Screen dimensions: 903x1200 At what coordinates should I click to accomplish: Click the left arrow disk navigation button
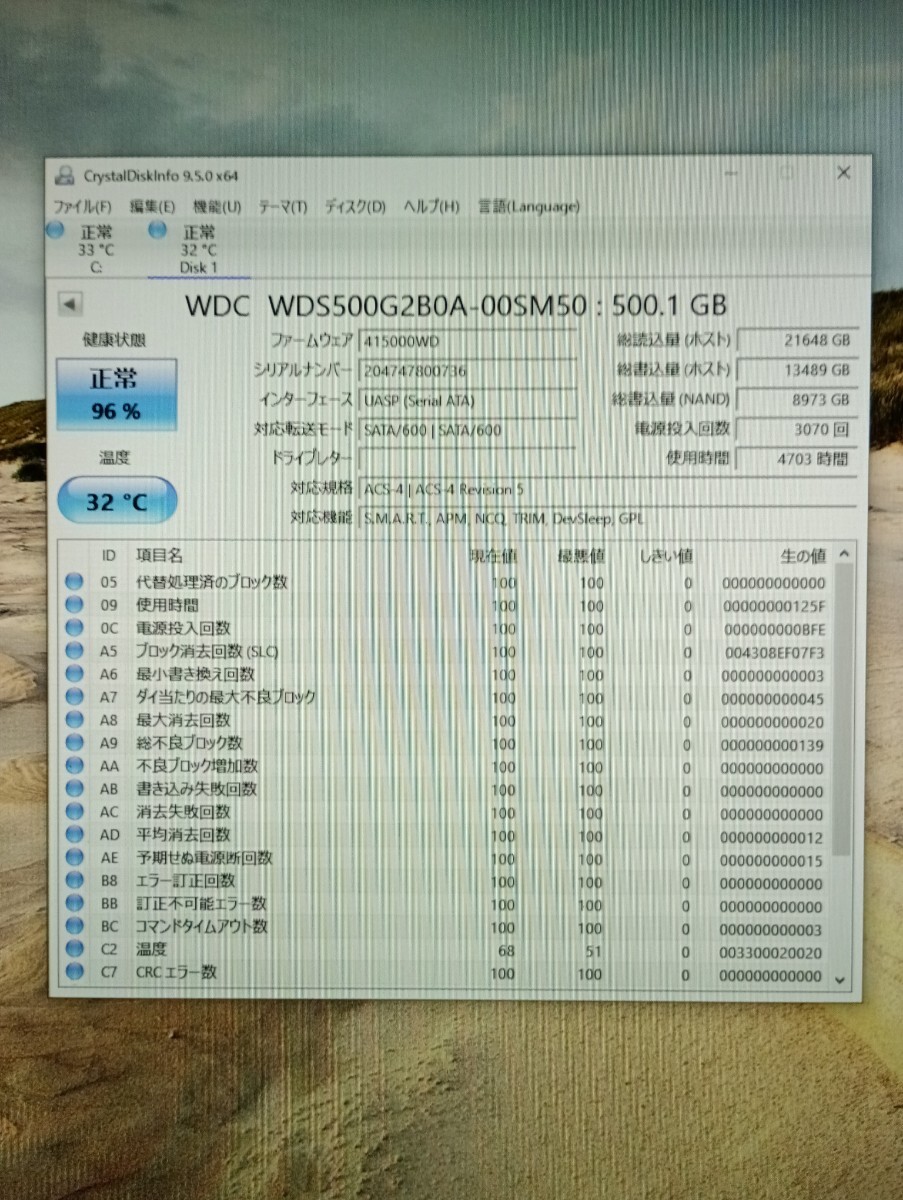68,306
